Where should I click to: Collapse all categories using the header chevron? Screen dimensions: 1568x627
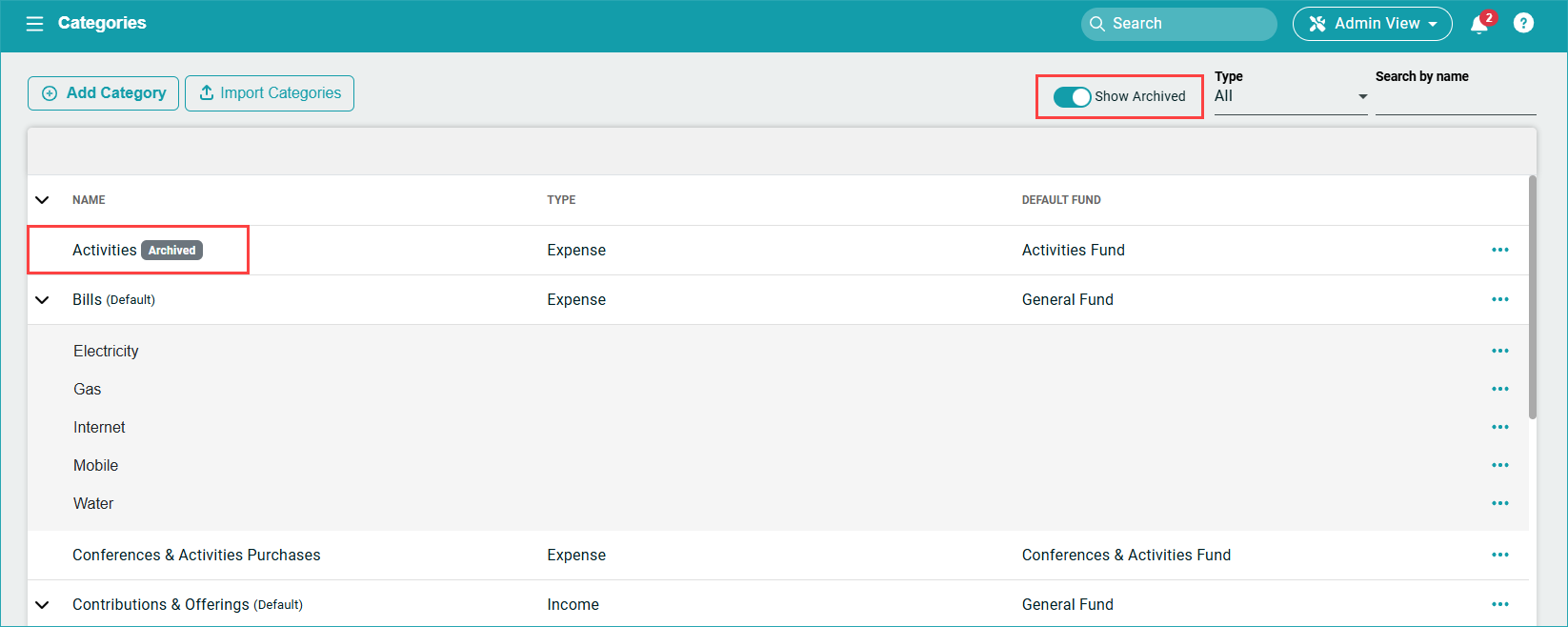tap(42, 200)
